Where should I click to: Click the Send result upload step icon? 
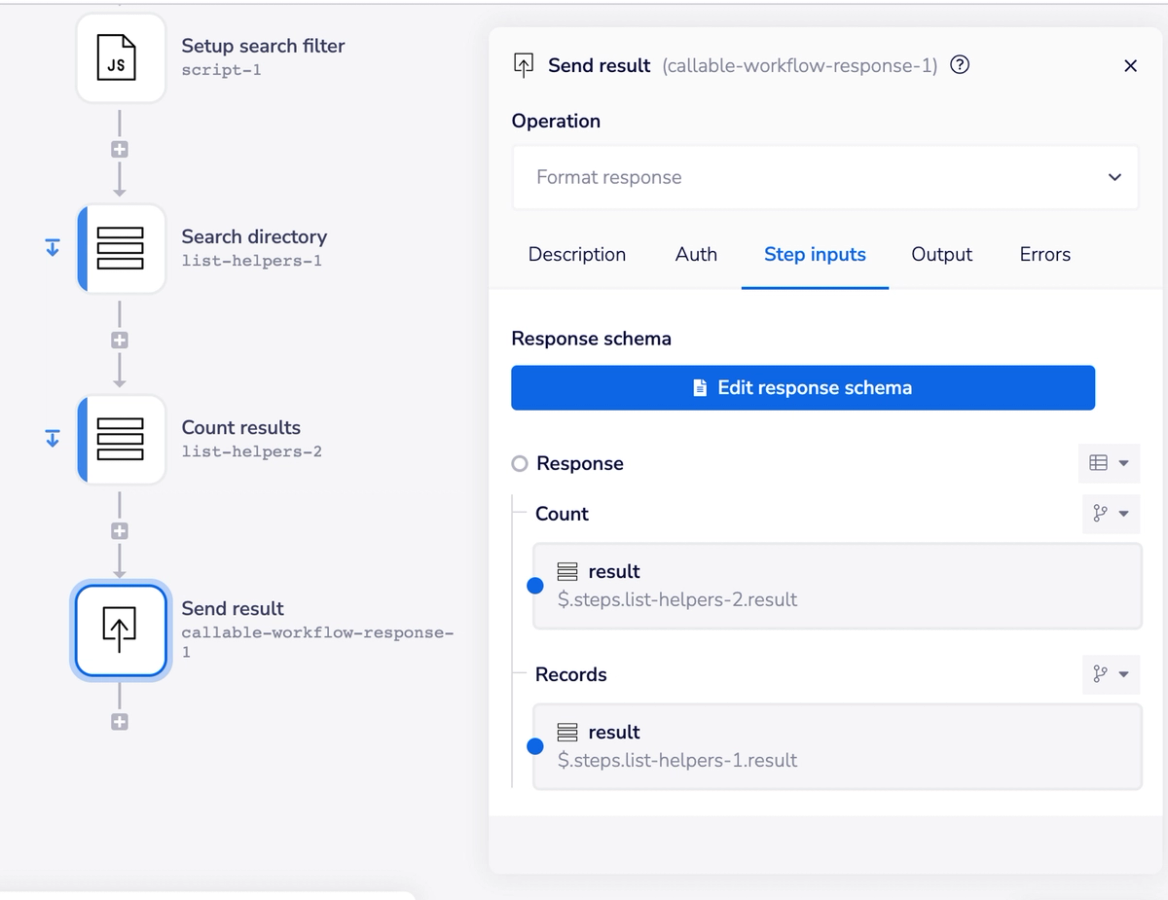coord(120,631)
